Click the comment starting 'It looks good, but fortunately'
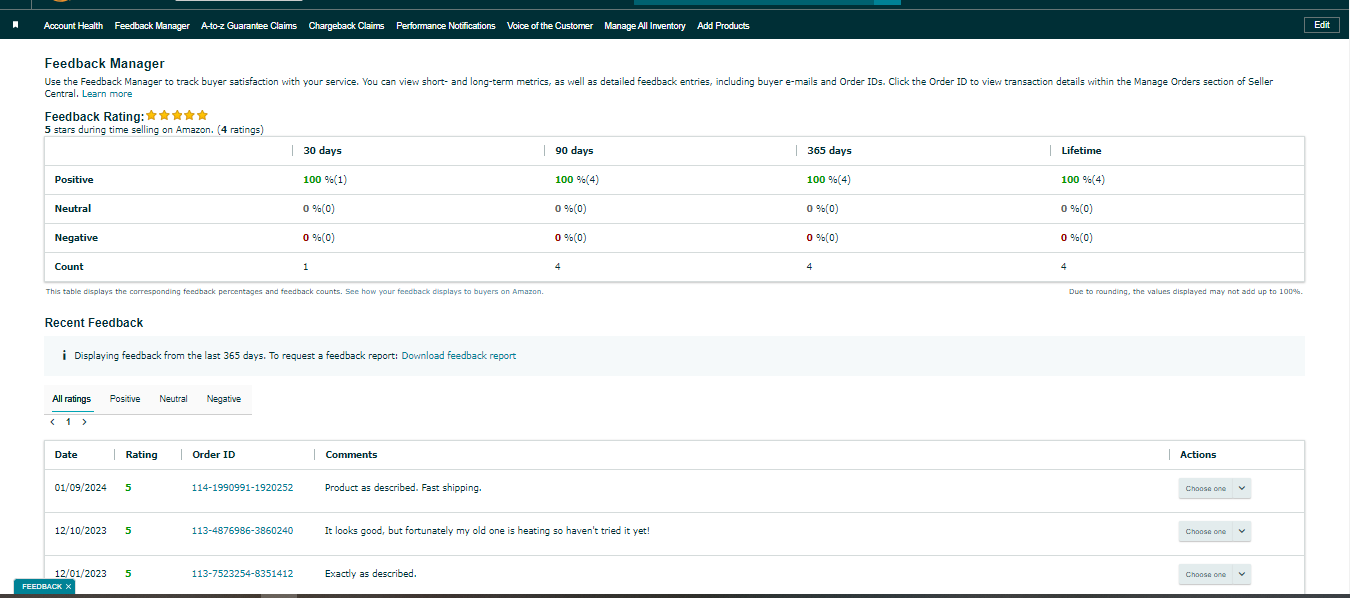 (487, 531)
